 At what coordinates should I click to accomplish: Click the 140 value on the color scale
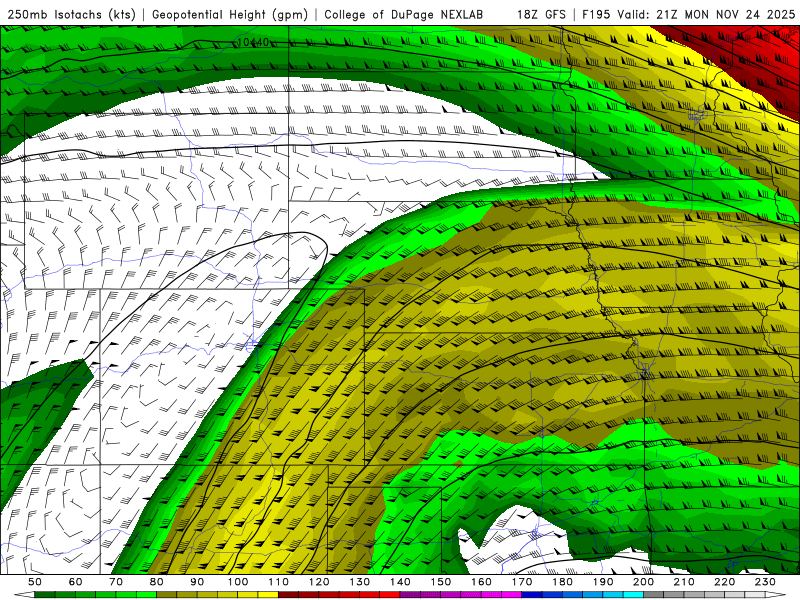pos(400,582)
